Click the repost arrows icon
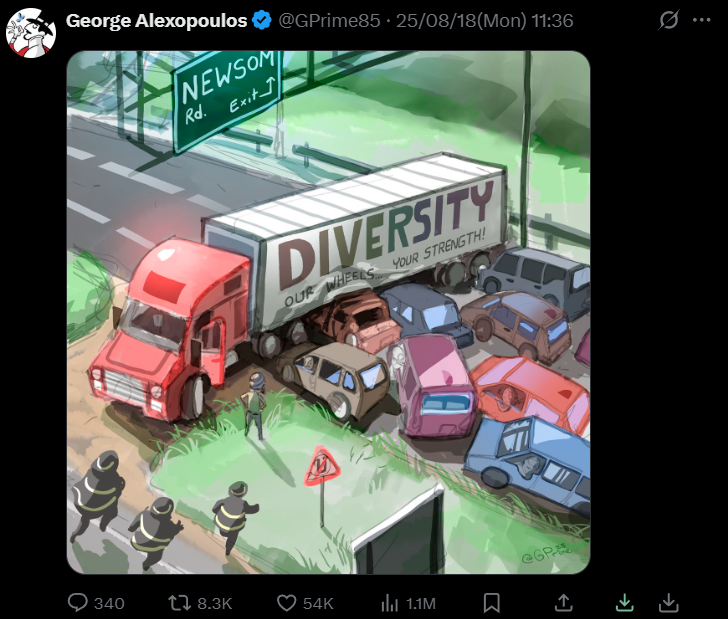This screenshot has width=728, height=619. pyautogui.click(x=179, y=603)
